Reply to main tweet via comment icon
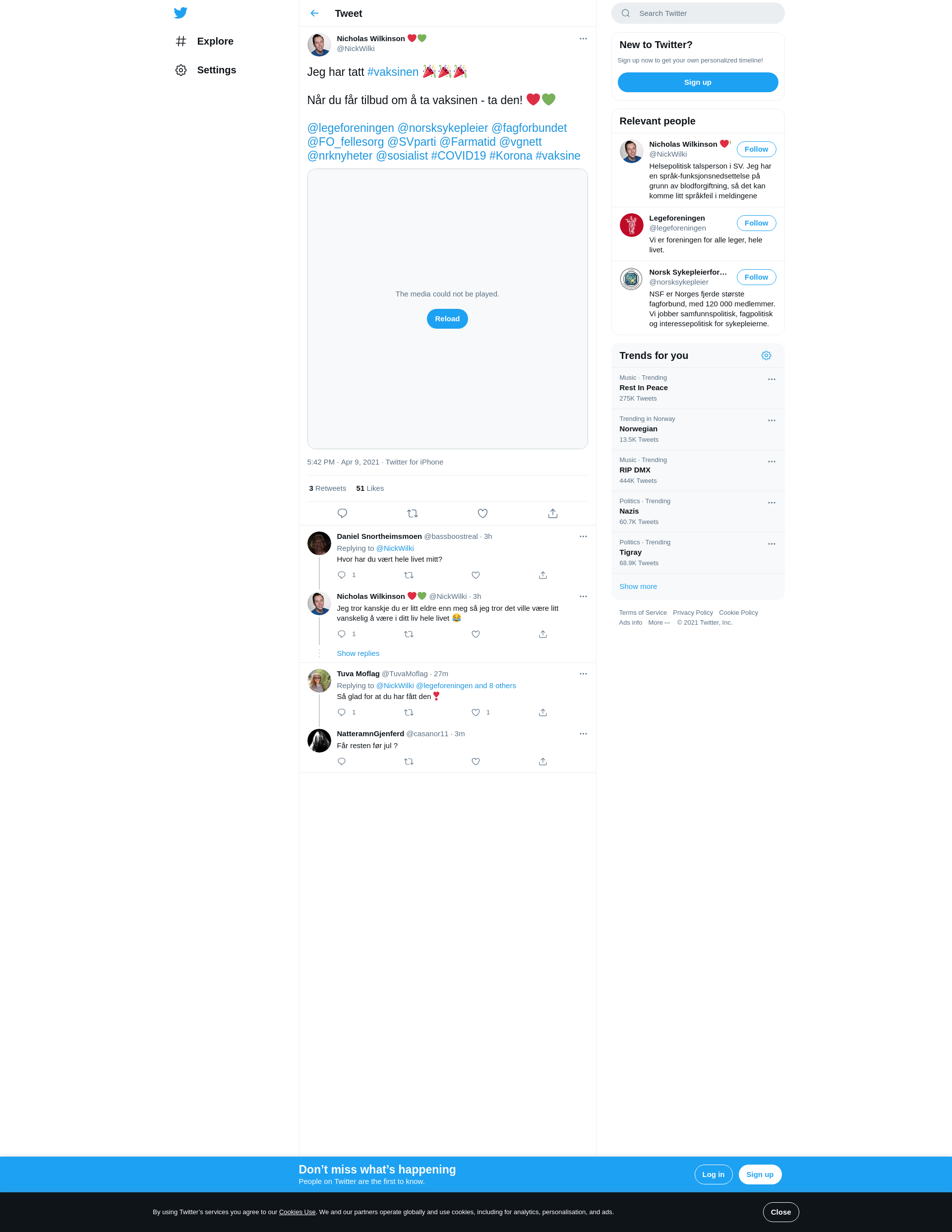This screenshot has width=952, height=1232. point(342,513)
